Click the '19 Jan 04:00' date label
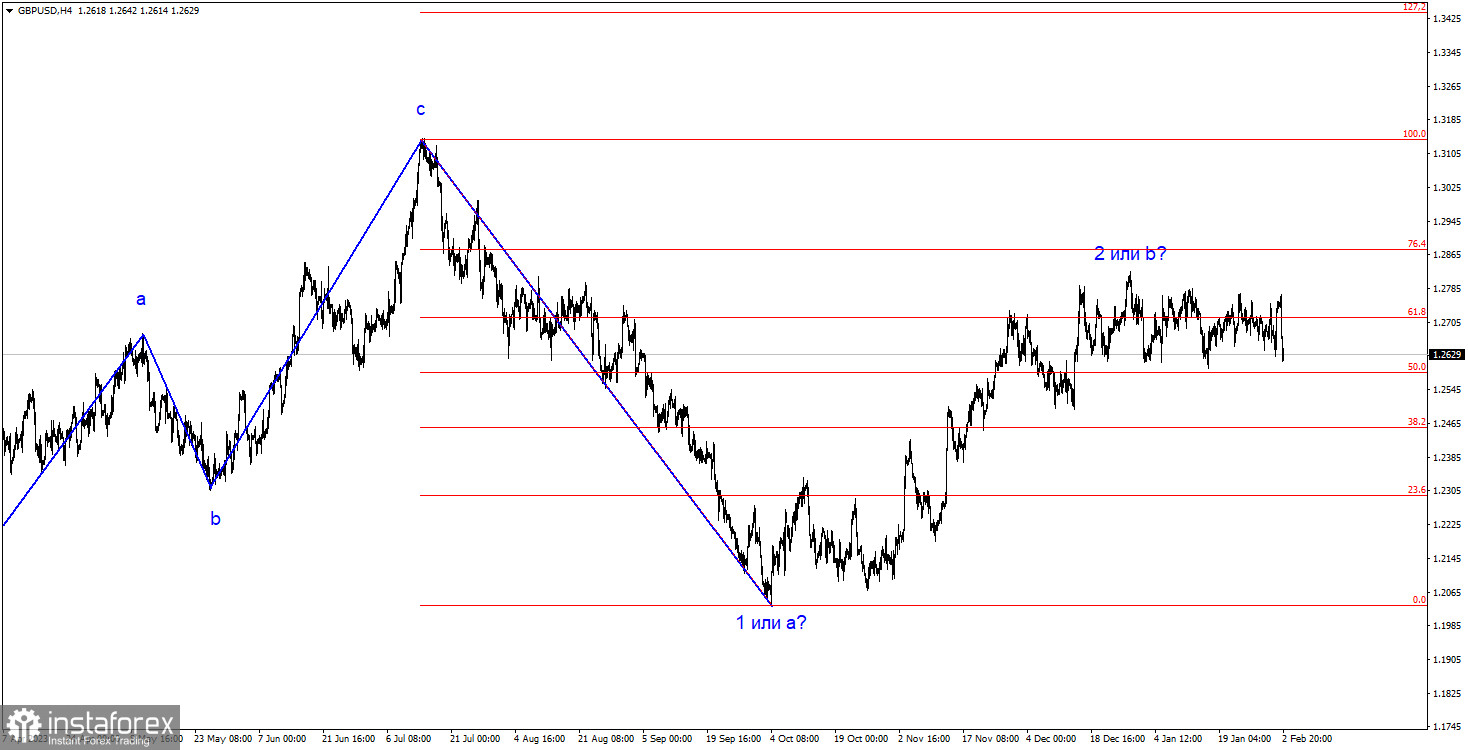Screen dimensions: 1468x750 pyautogui.click(x=1247, y=739)
